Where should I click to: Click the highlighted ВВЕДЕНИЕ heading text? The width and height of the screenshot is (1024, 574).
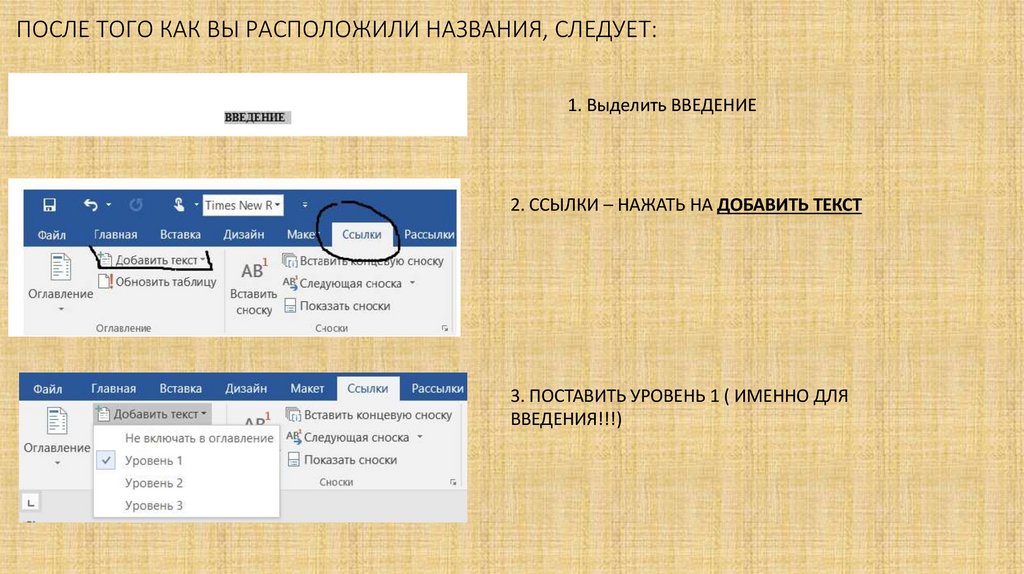(255, 118)
